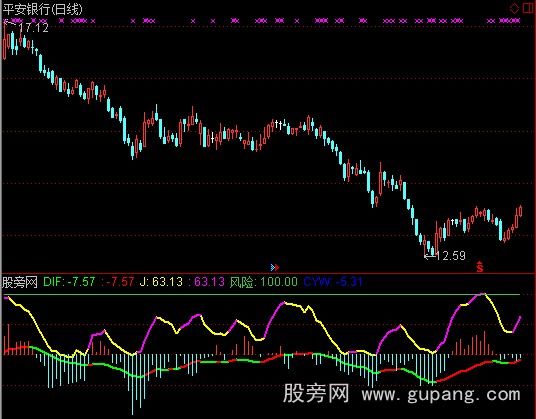Viewport: 536px width, 419px height.
Task: Select the 12.59 low price label
Action: click(451, 256)
